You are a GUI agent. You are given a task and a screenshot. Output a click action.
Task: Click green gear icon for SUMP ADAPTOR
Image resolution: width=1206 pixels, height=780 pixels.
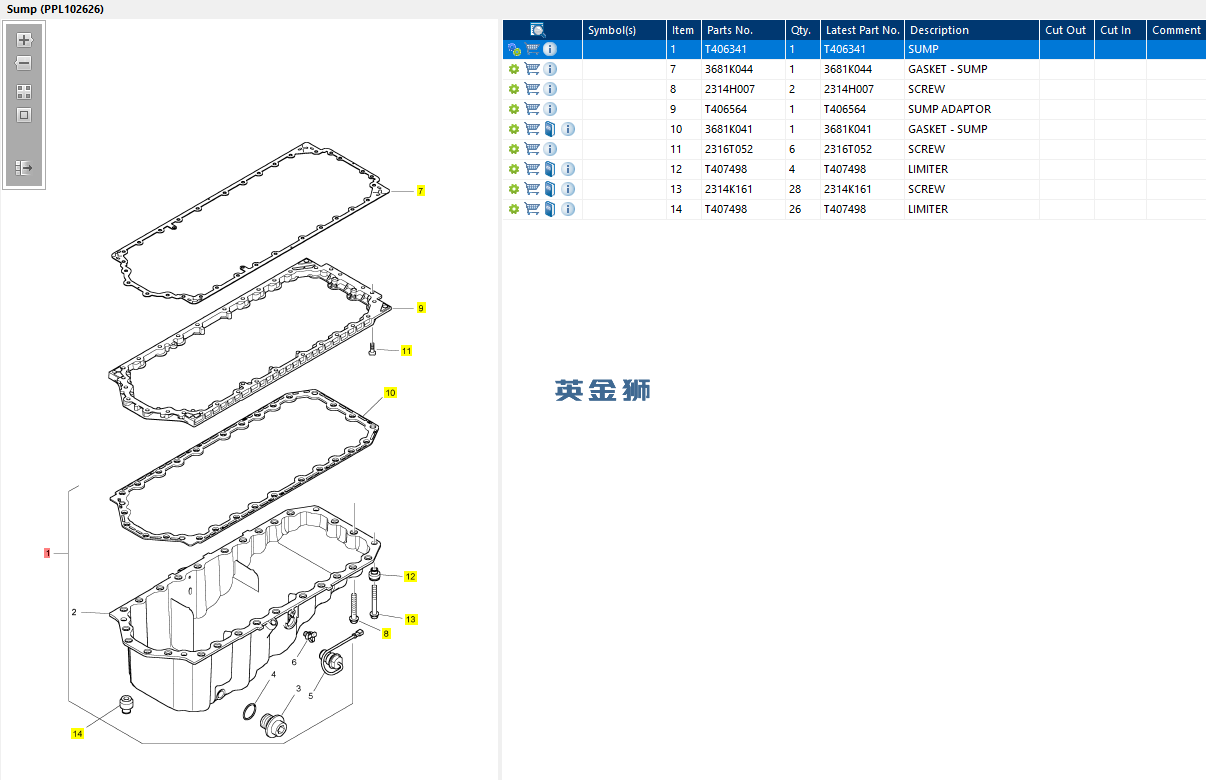[514, 109]
